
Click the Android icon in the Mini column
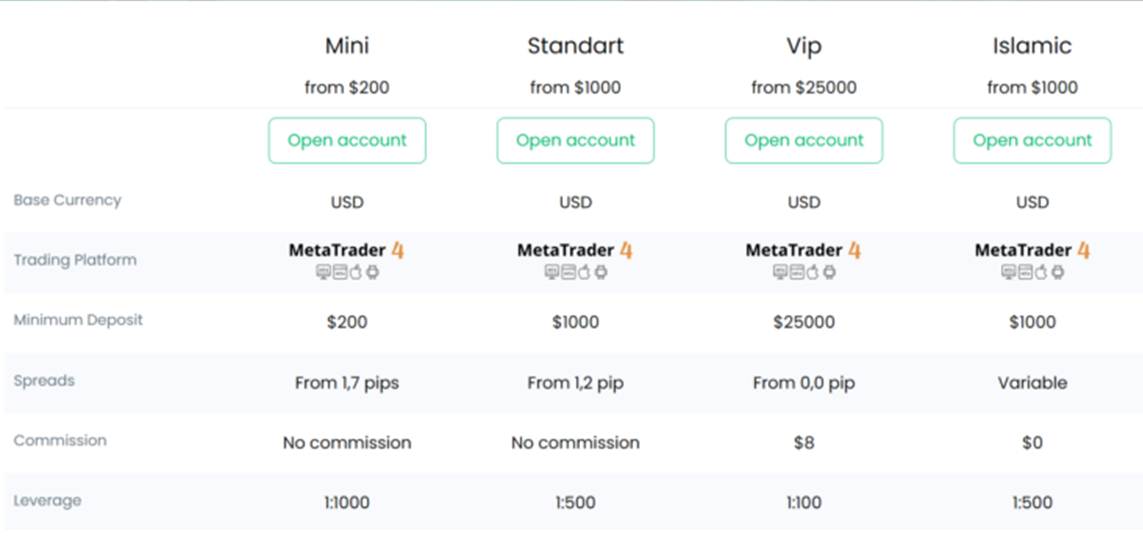[372, 272]
